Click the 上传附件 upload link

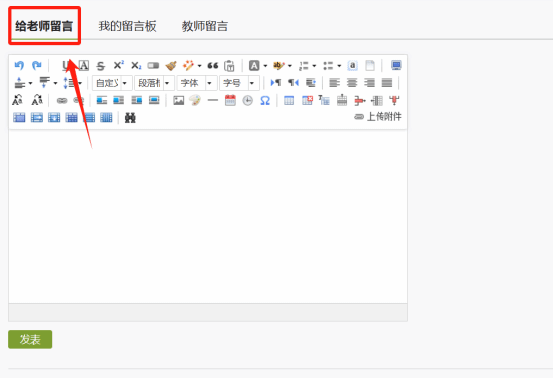coord(378,117)
